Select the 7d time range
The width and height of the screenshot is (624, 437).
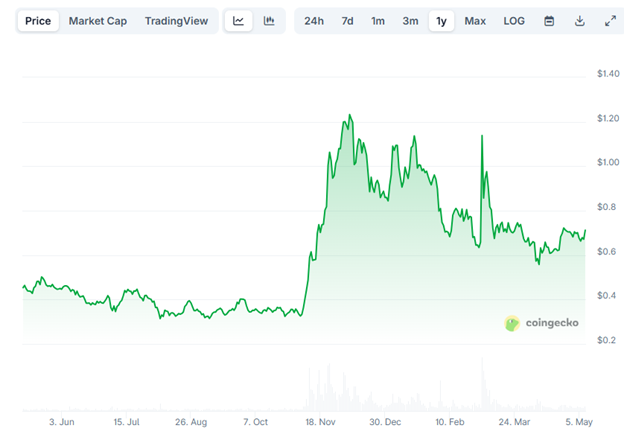click(347, 21)
